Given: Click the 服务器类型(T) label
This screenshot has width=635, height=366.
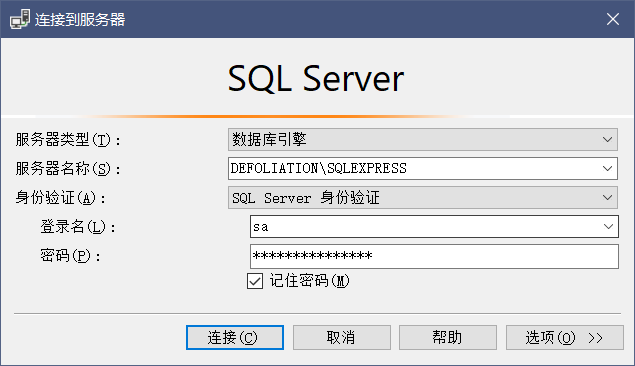Looking at the screenshot, I should click(68, 140).
